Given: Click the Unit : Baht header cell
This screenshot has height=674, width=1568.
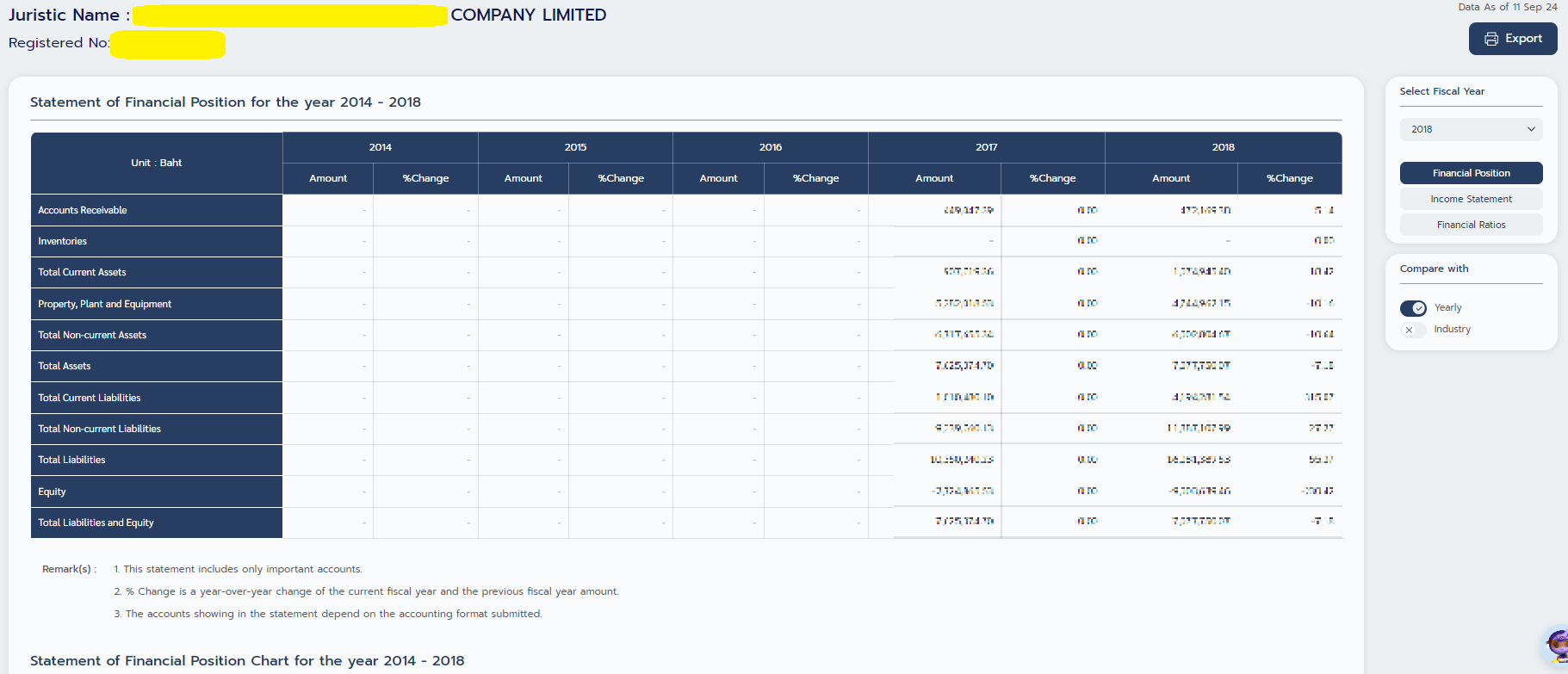Looking at the screenshot, I should click(x=157, y=163).
